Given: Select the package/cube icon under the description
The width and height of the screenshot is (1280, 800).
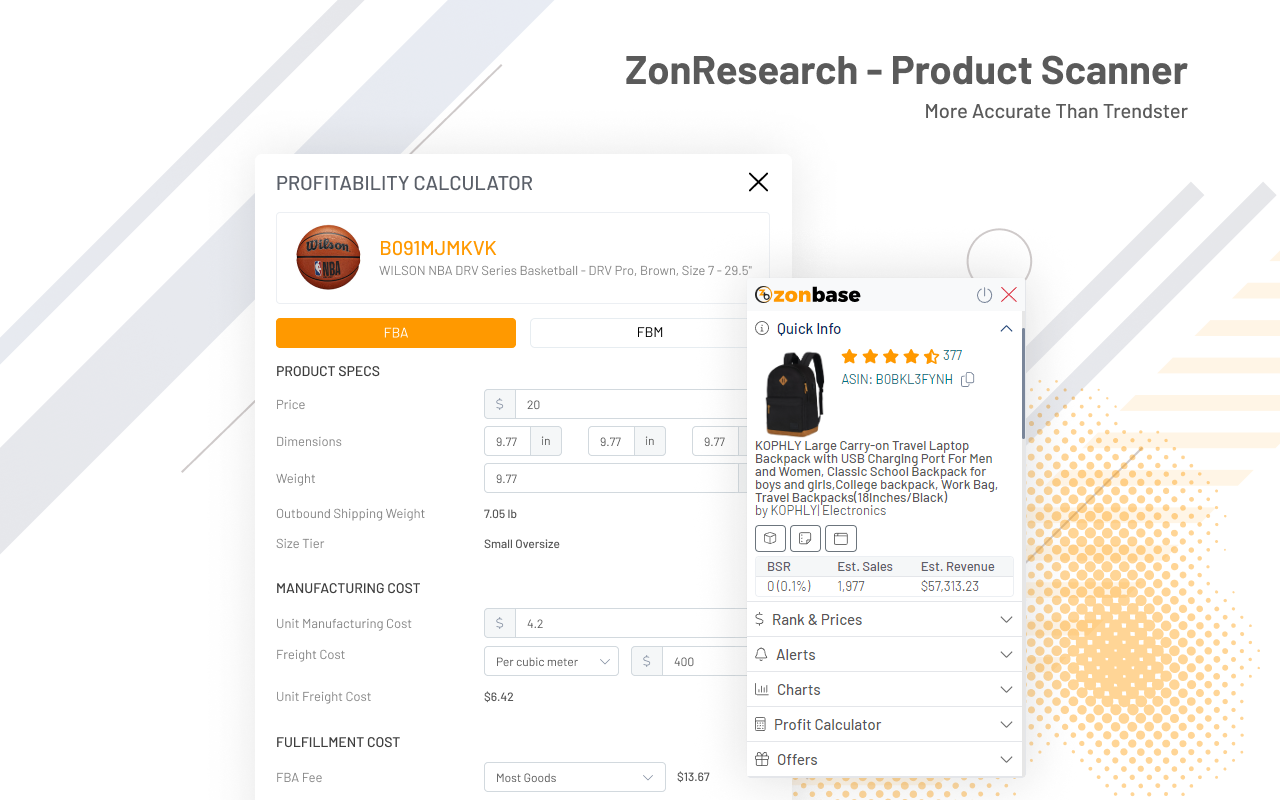Looking at the screenshot, I should 770,538.
